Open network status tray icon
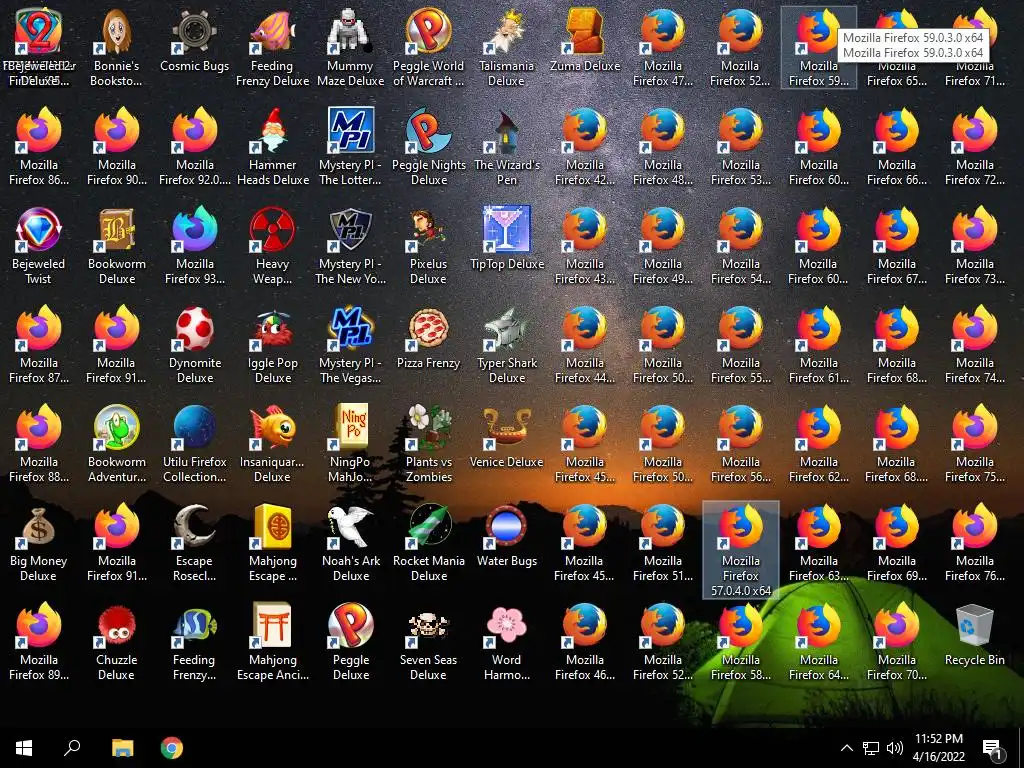The image size is (1024, 768). pos(871,748)
